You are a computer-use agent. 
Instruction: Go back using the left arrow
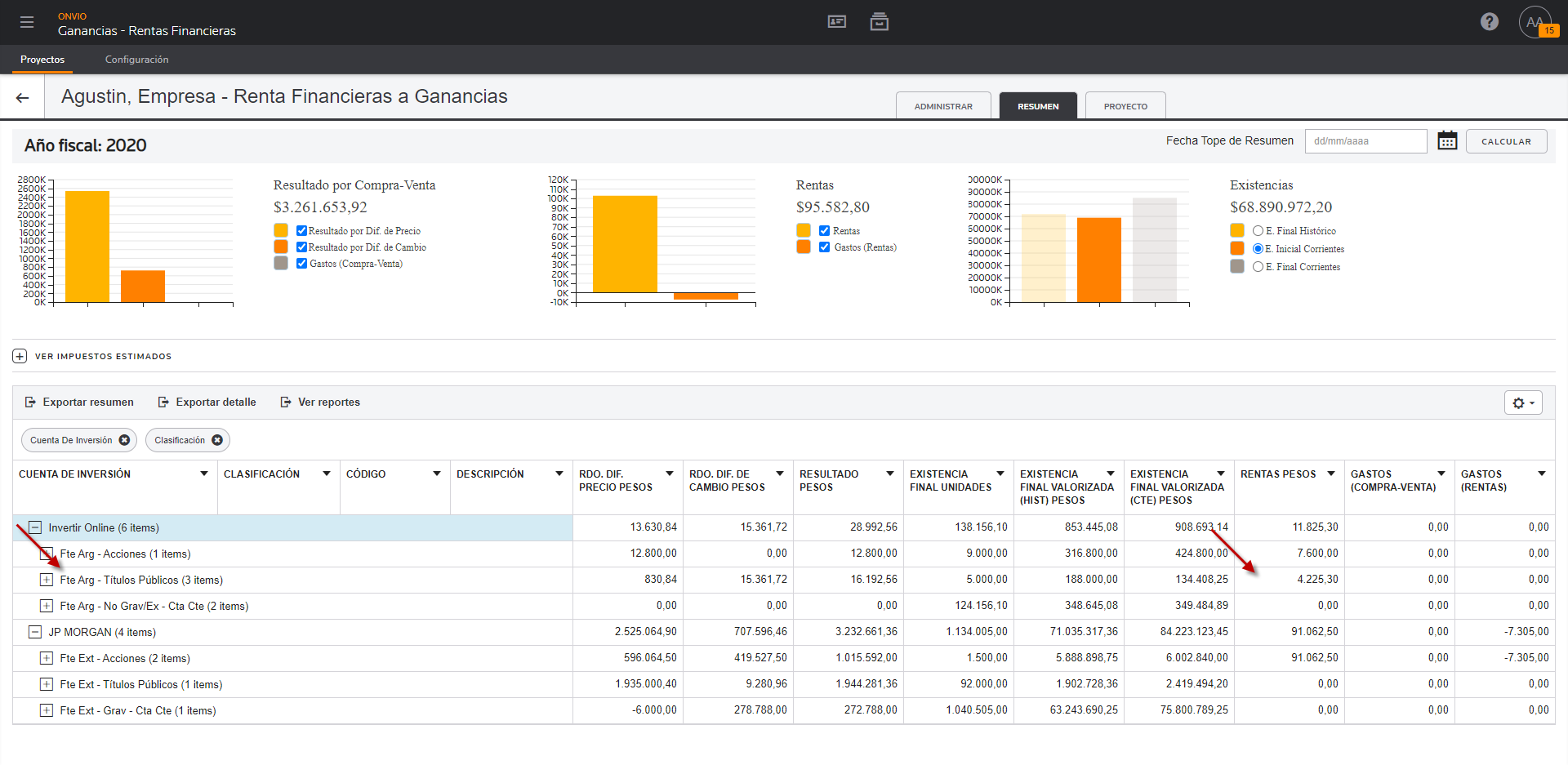tap(23, 98)
